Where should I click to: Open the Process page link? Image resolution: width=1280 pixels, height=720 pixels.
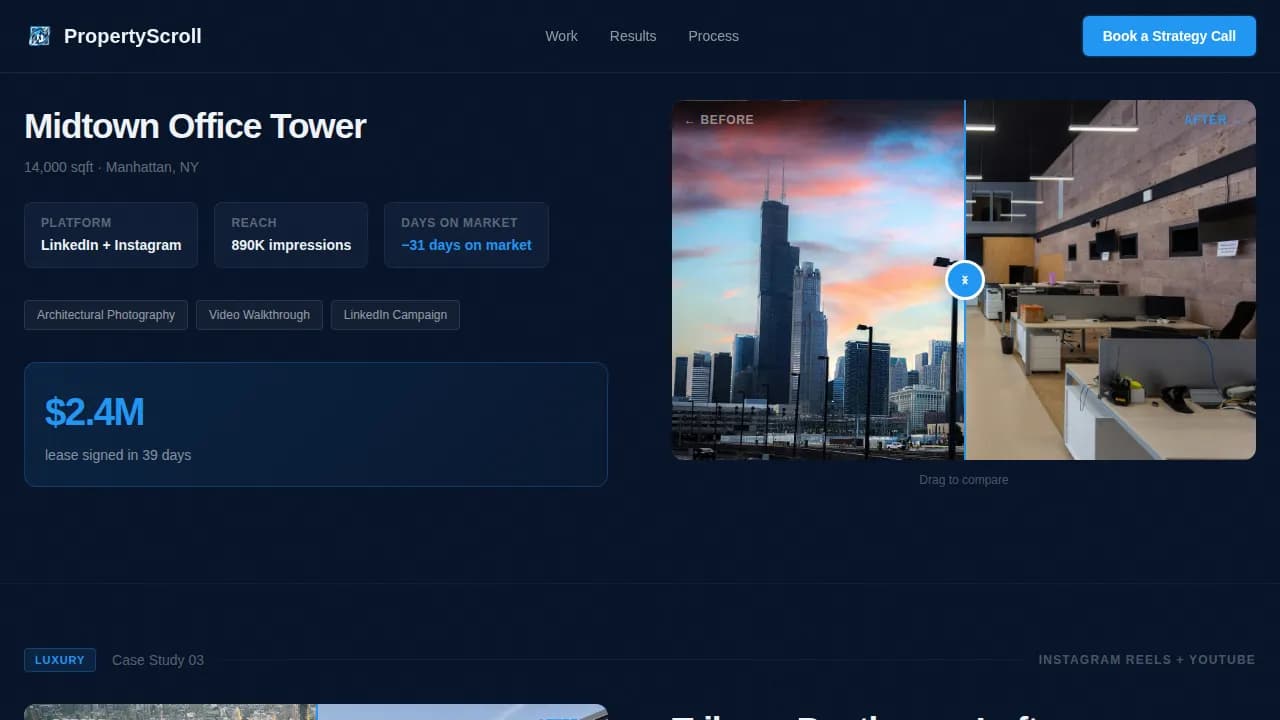[x=713, y=36]
